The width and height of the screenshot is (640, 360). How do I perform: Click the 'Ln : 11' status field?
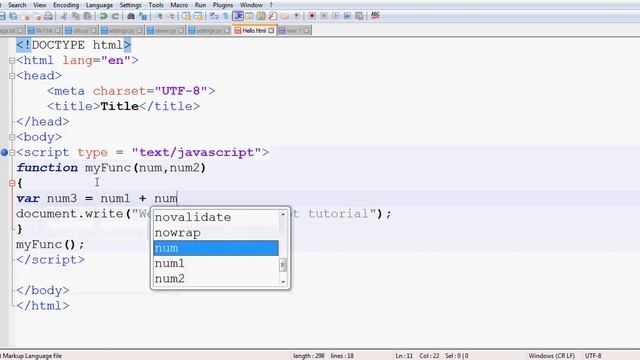404,356
